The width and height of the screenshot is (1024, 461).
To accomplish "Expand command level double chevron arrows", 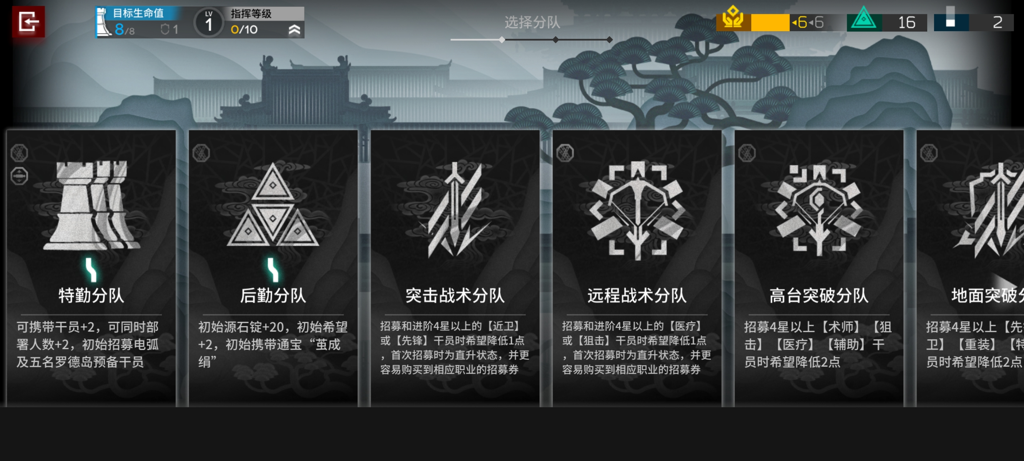I will (294, 29).
